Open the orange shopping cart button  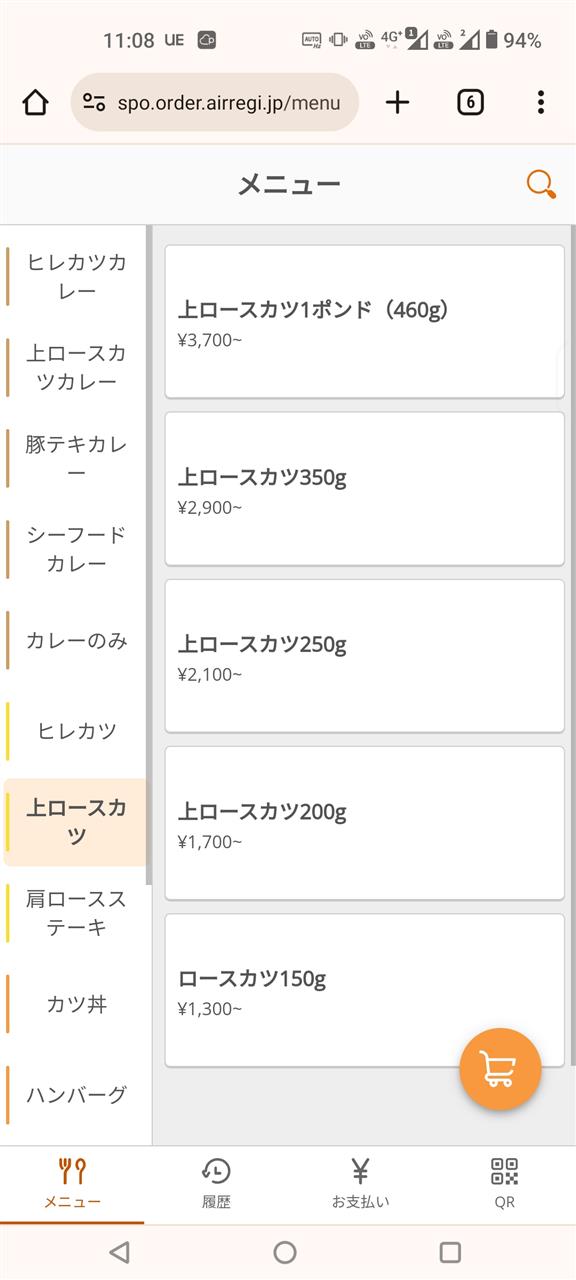point(500,1069)
